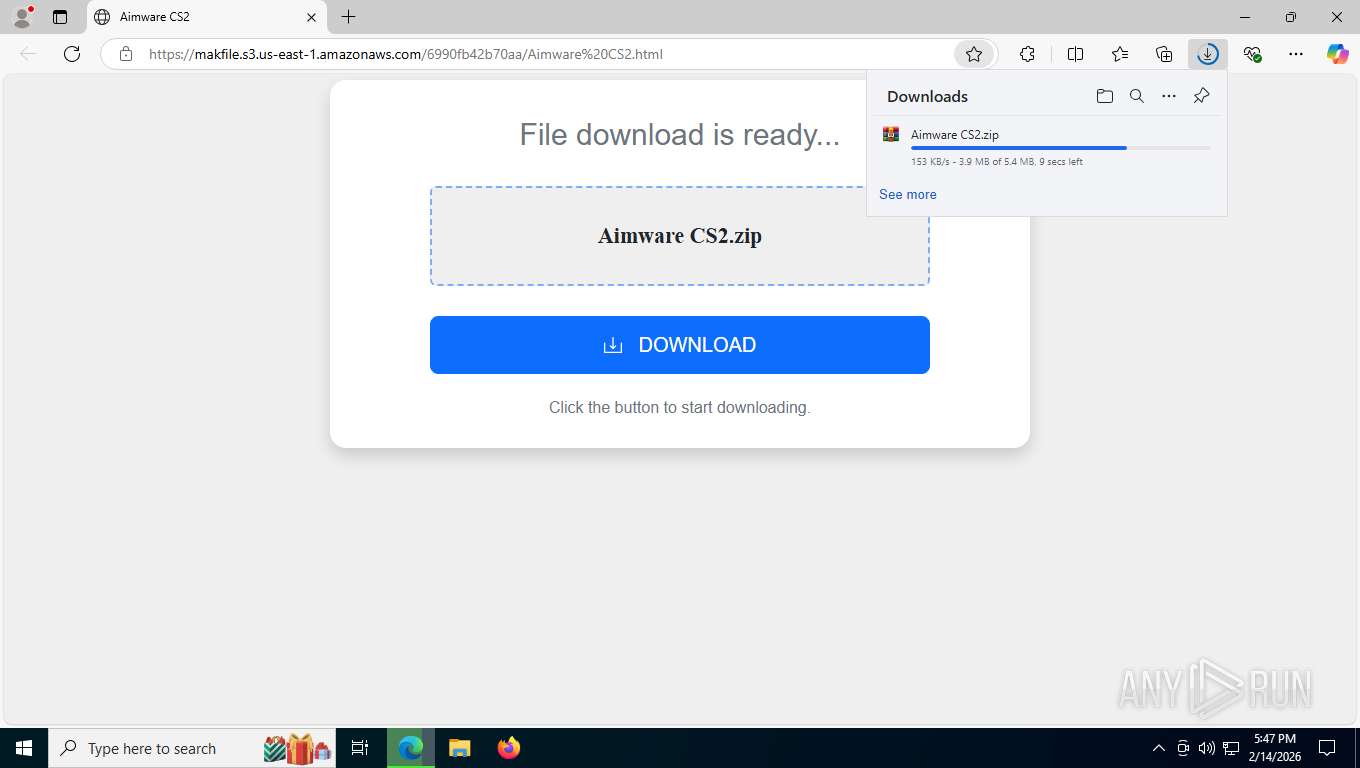Pin the Downloads panel
Screen dimensions: 1360x768
(x=1201, y=96)
